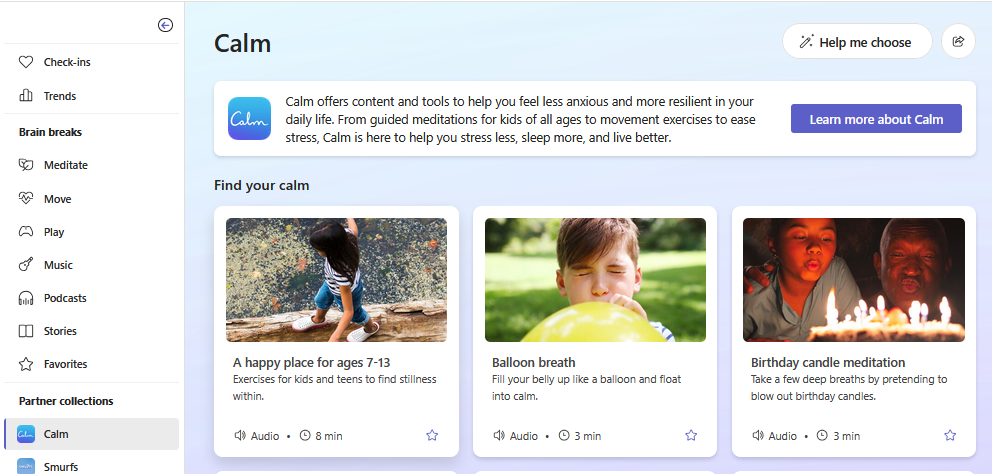Go to the Trends section
Screen dimensions: 992x474
pos(59,96)
